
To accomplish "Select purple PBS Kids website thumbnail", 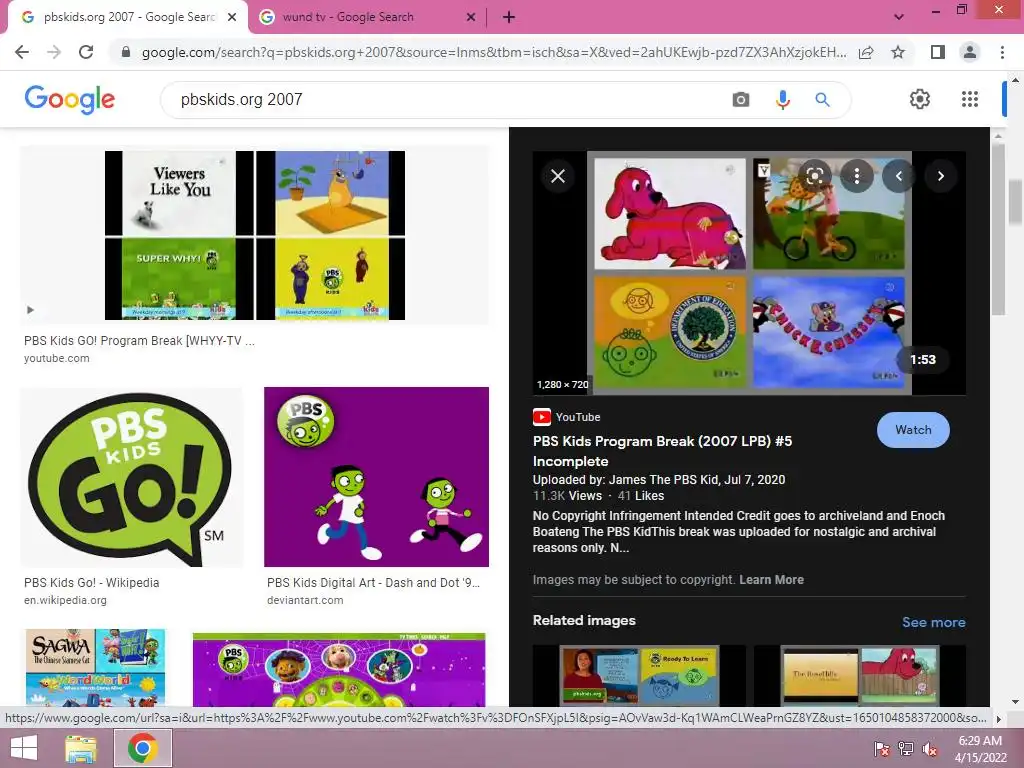I will click(x=339, y=669).
